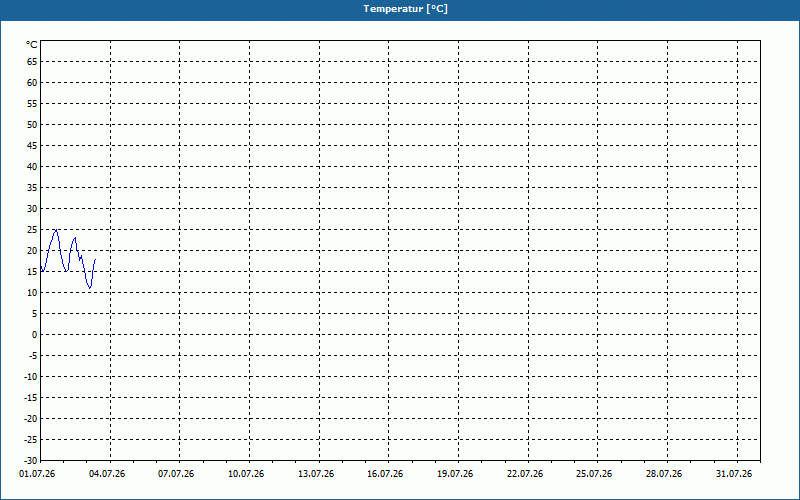Click axis label 35
This screenshot has height=500, width=800.
tap(32, 188)
